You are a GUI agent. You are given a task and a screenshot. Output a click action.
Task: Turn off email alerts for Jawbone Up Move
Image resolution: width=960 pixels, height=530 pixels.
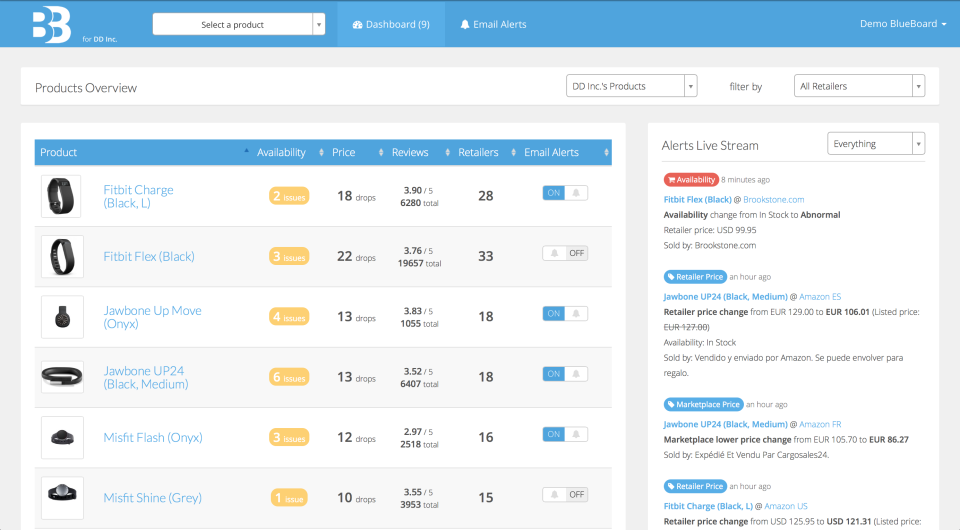click(x=565, y=313)
